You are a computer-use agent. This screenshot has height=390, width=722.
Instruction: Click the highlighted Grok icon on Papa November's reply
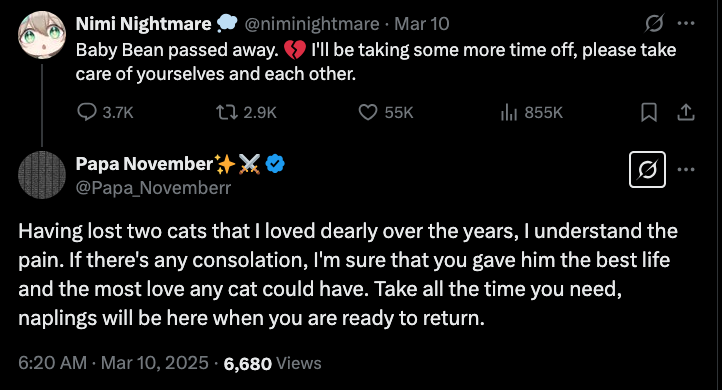tap(647, 169)
